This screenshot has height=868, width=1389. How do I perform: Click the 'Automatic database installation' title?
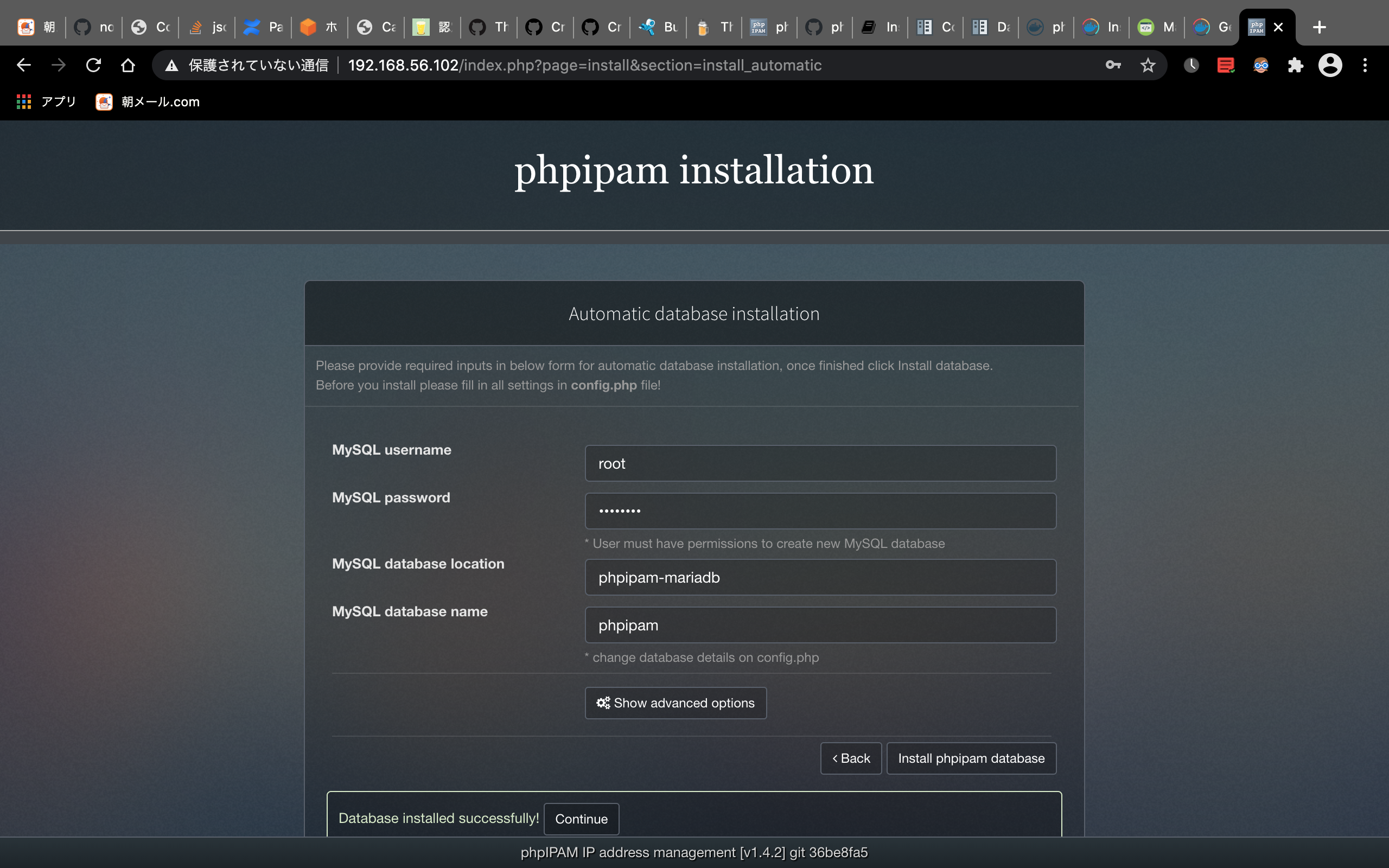(x=694, y=314)
